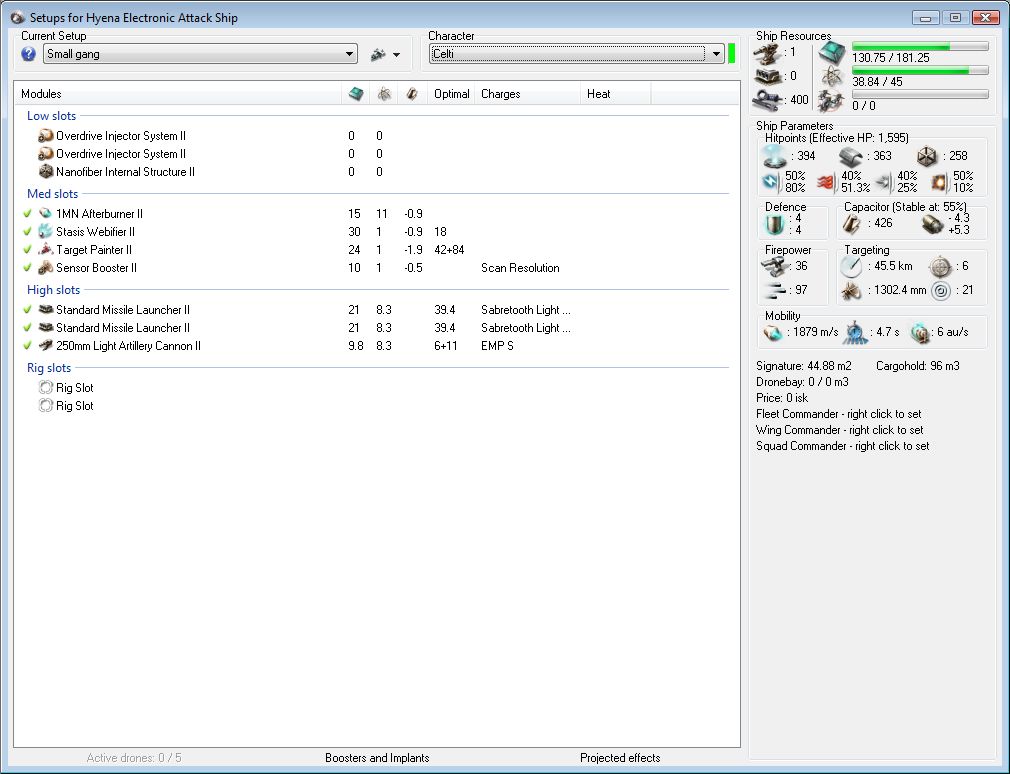This screenshot has height=774, width=1010.
Task: Click the targeting range icon showing 45.5 km
Action: pyautogui.click(x=851, y=267)
